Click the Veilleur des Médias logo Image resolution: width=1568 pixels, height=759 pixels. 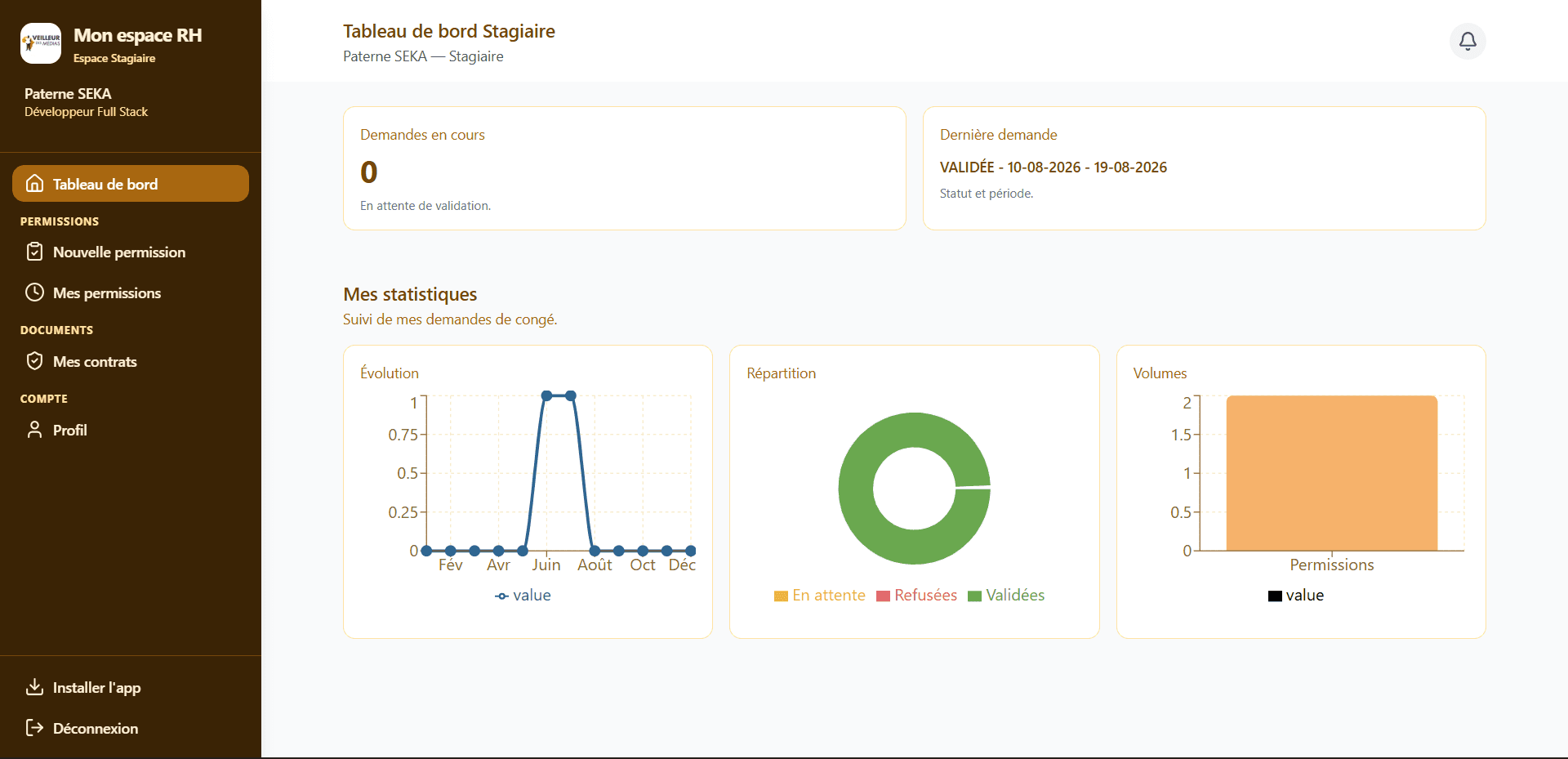(x=41, y=43)
